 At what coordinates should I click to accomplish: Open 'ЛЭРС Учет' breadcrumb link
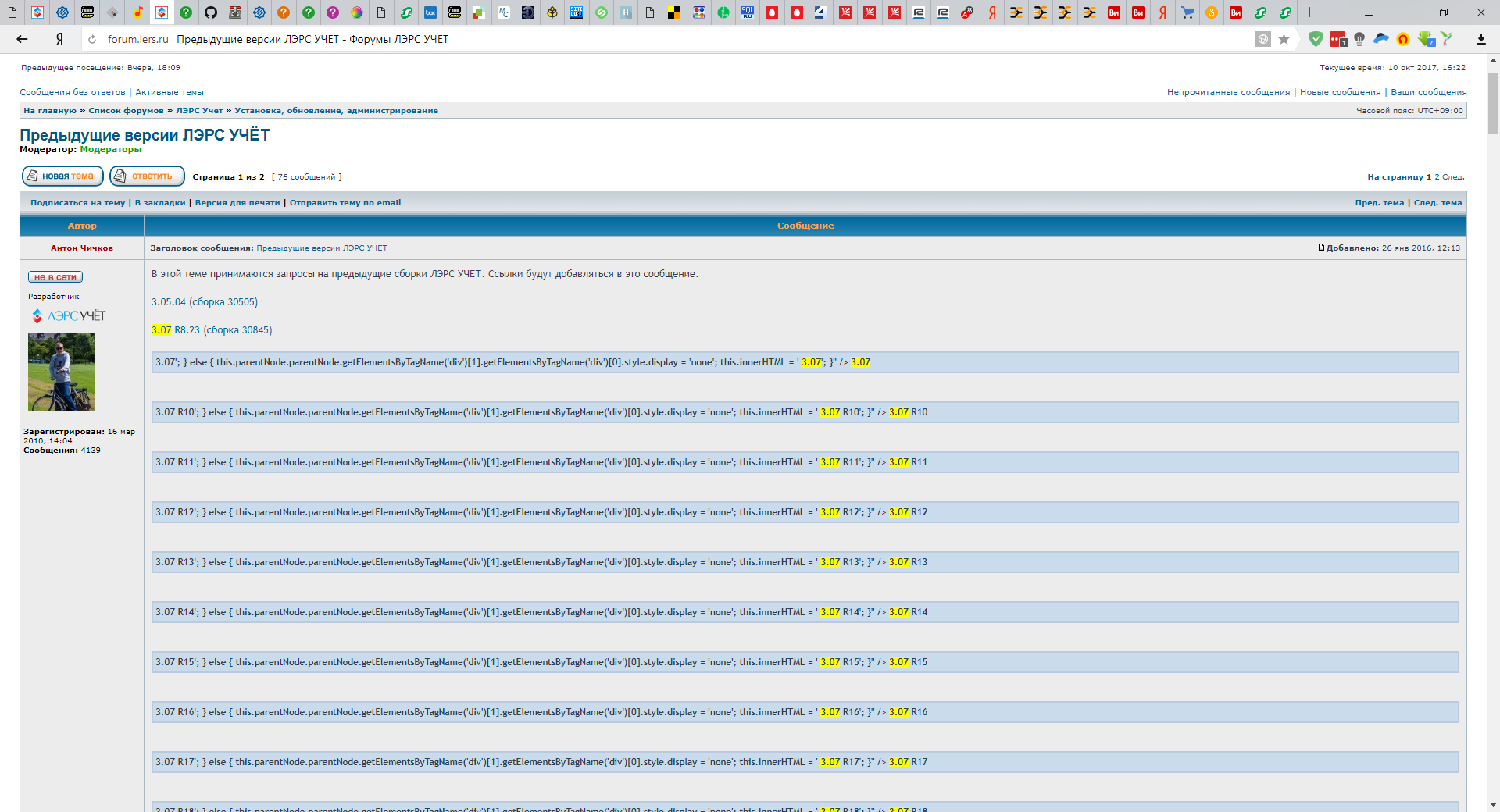click(199, 111)
